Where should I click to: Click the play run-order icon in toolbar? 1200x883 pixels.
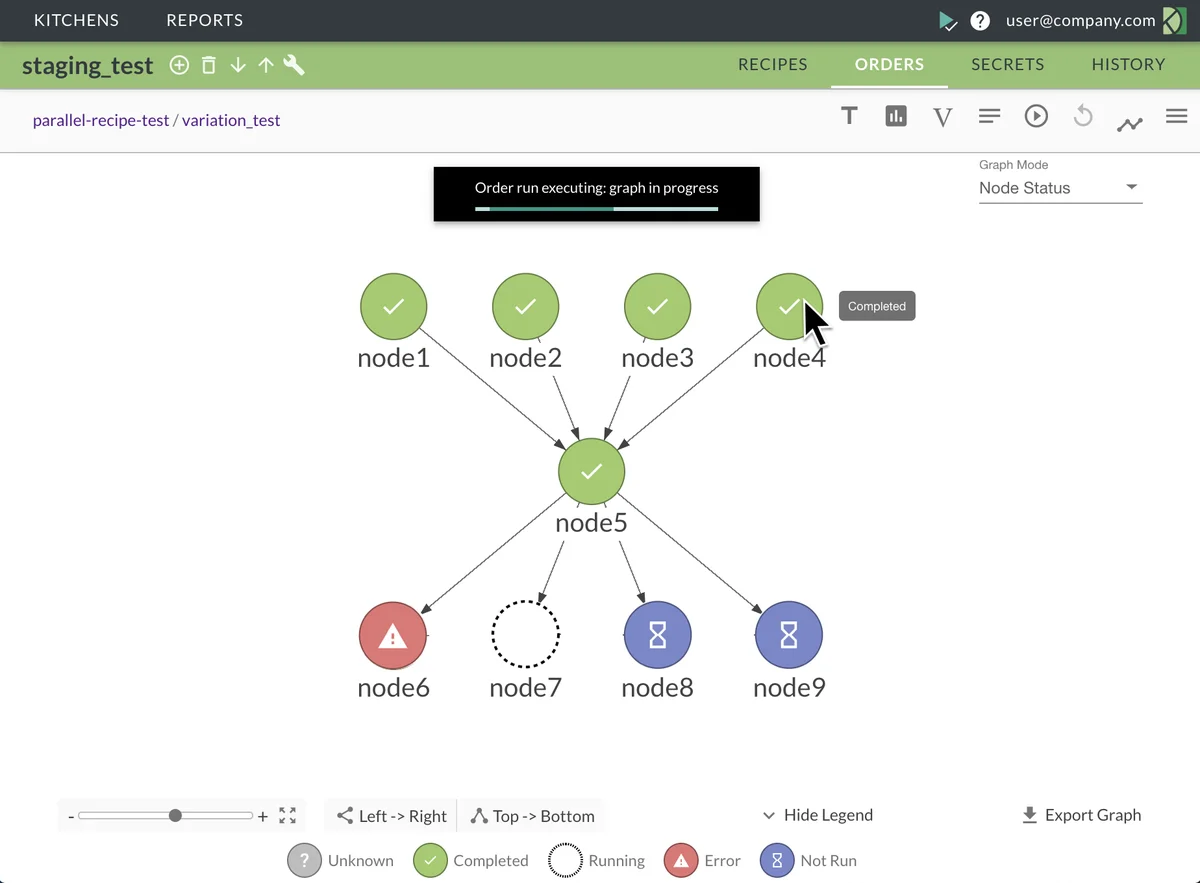(1036, 116)
